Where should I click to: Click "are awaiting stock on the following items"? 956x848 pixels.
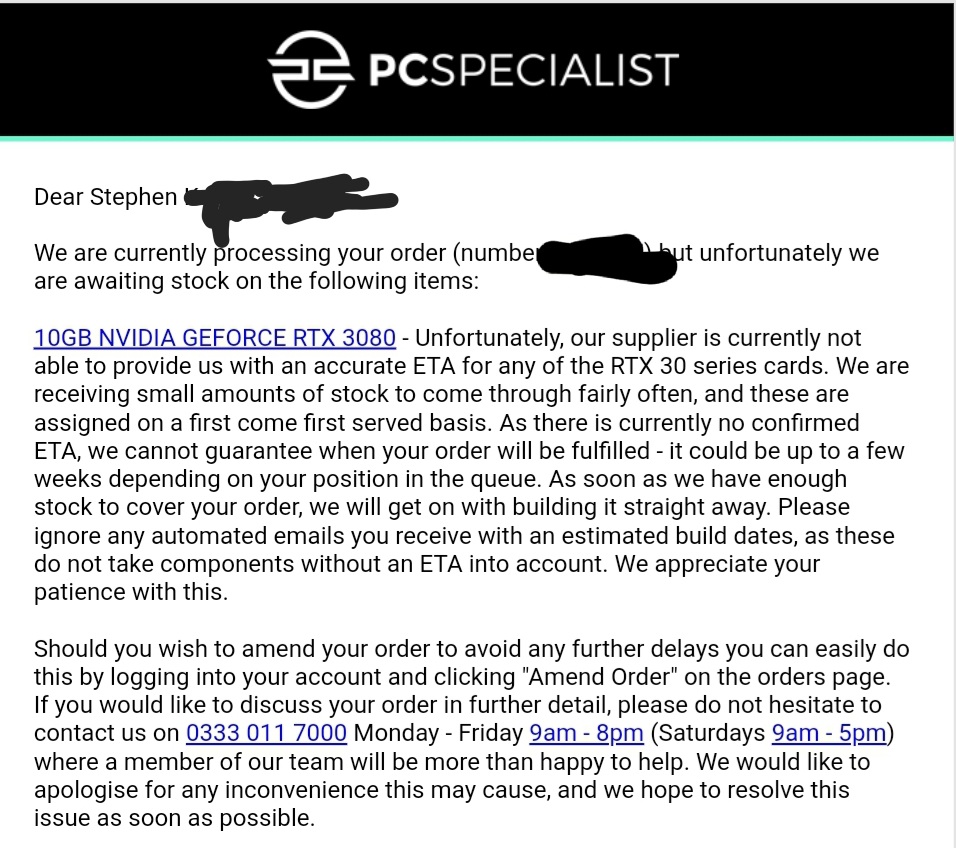tap(257, 281)
